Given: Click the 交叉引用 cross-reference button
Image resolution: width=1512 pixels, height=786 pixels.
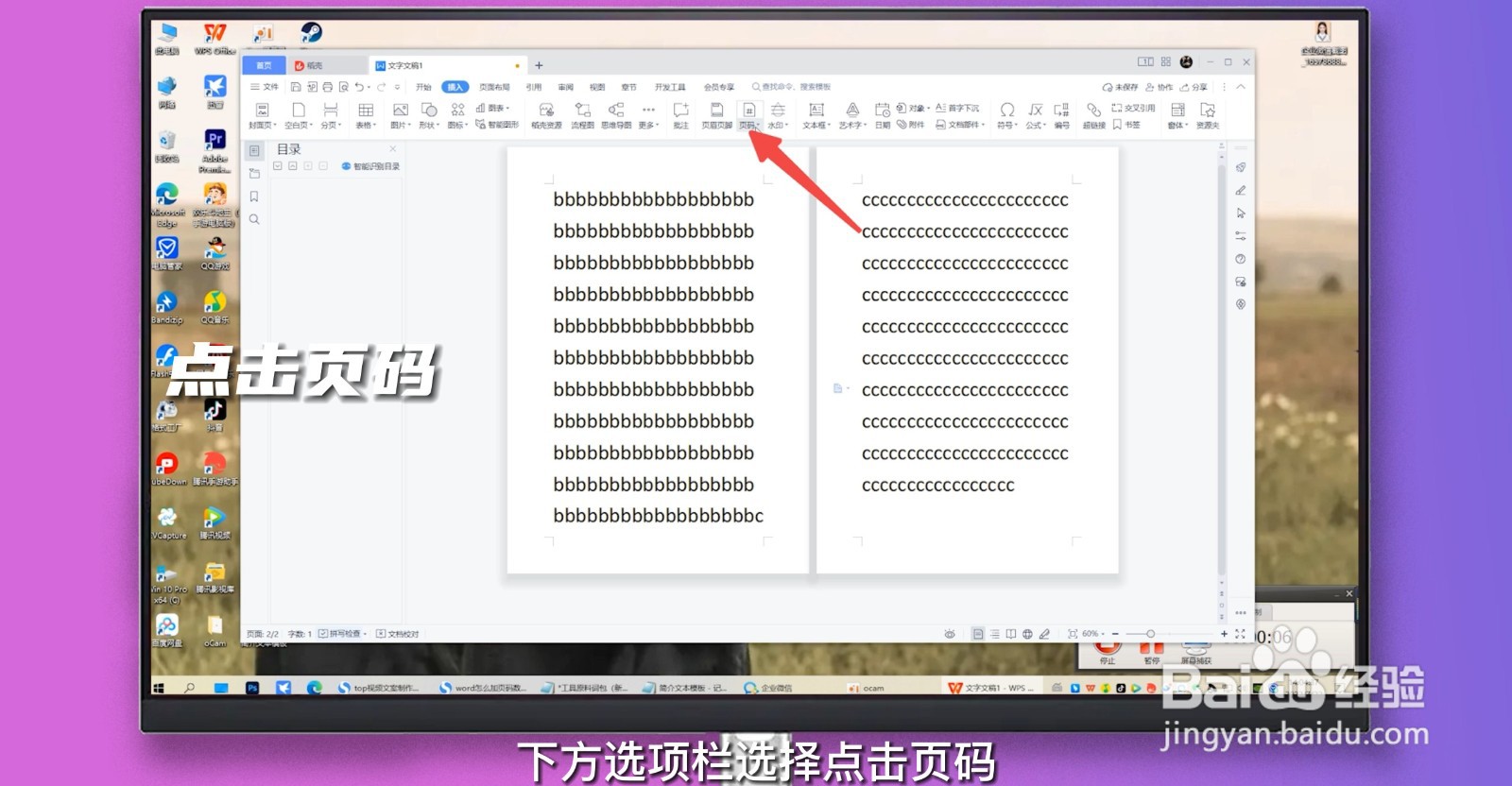Looking at the screenshot, I should 1133,108.
